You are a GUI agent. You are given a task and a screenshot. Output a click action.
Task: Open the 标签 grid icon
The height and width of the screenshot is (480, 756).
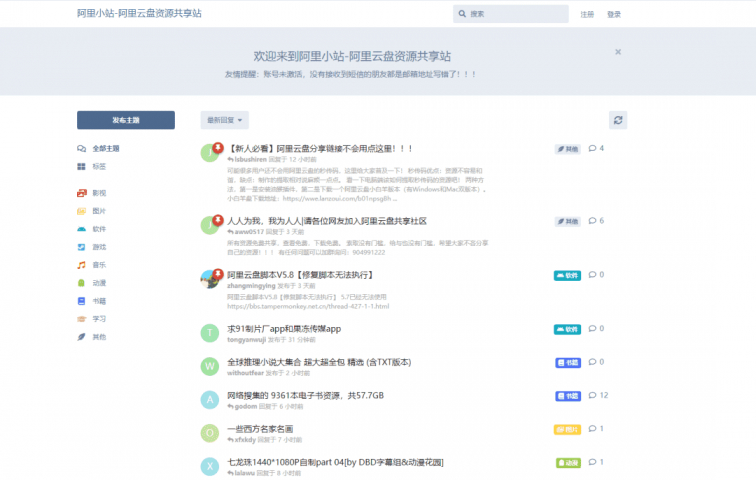(x=81, y=166)
